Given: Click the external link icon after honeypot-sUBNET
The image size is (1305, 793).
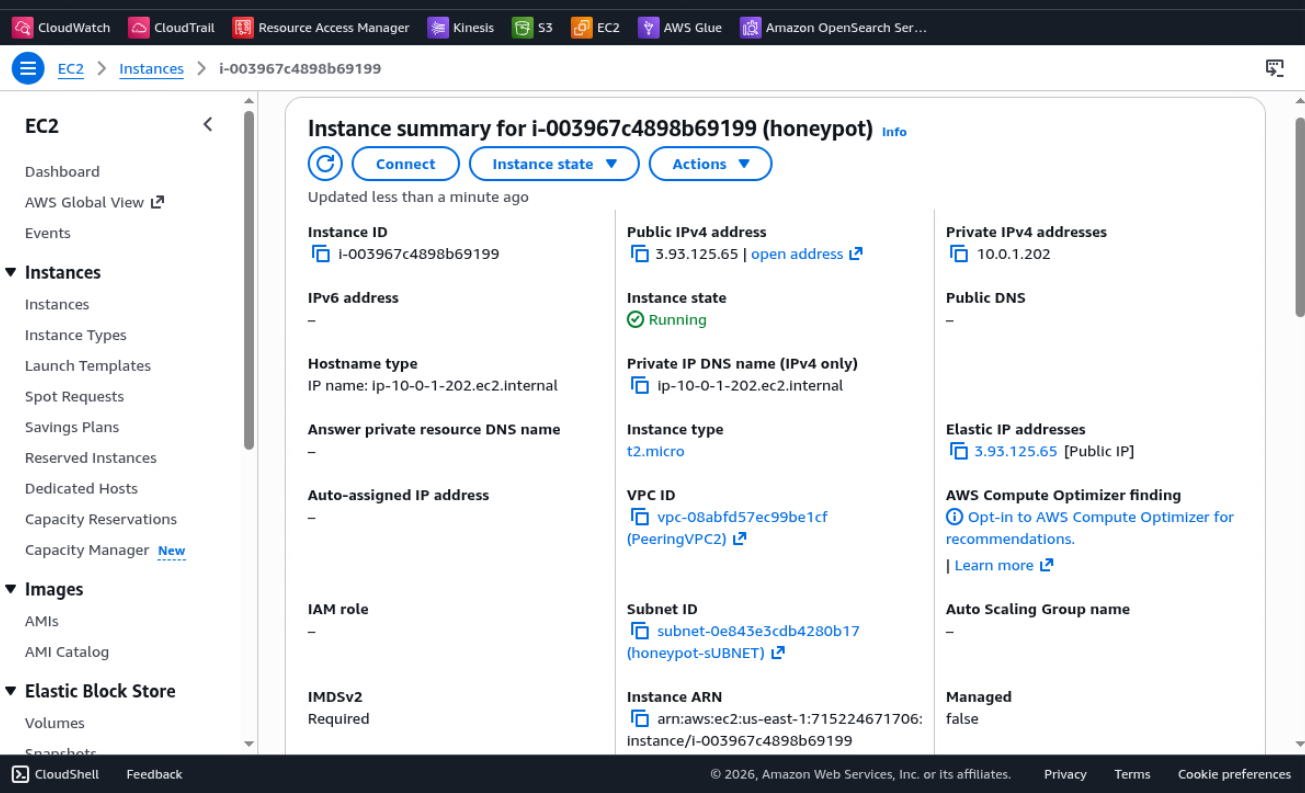Looking at the screenshot, I should pos(778,653).
